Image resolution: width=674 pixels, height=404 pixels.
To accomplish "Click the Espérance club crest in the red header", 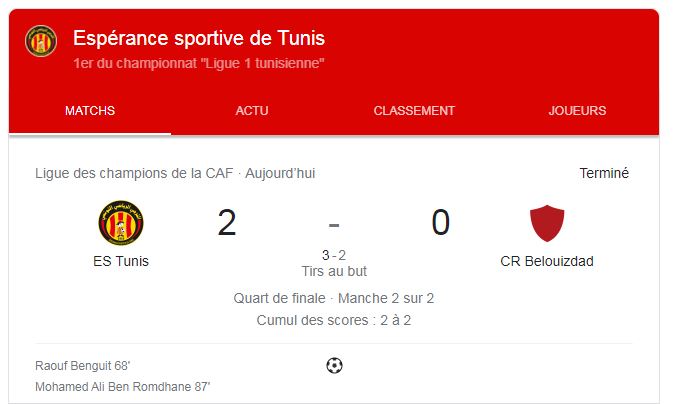I will click(x=41, y=41).
